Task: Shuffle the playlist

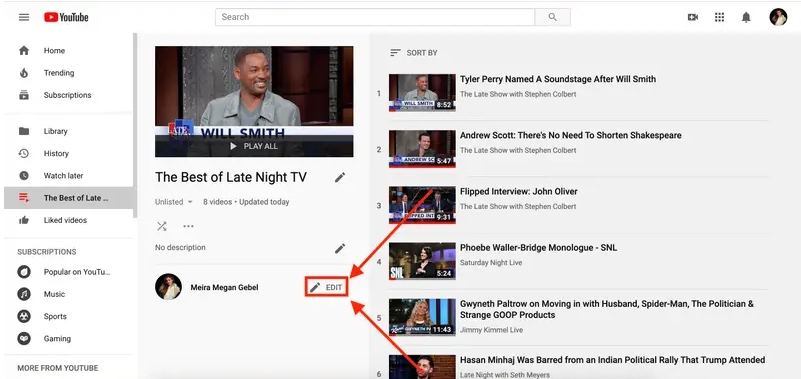Action: [161, 226]
